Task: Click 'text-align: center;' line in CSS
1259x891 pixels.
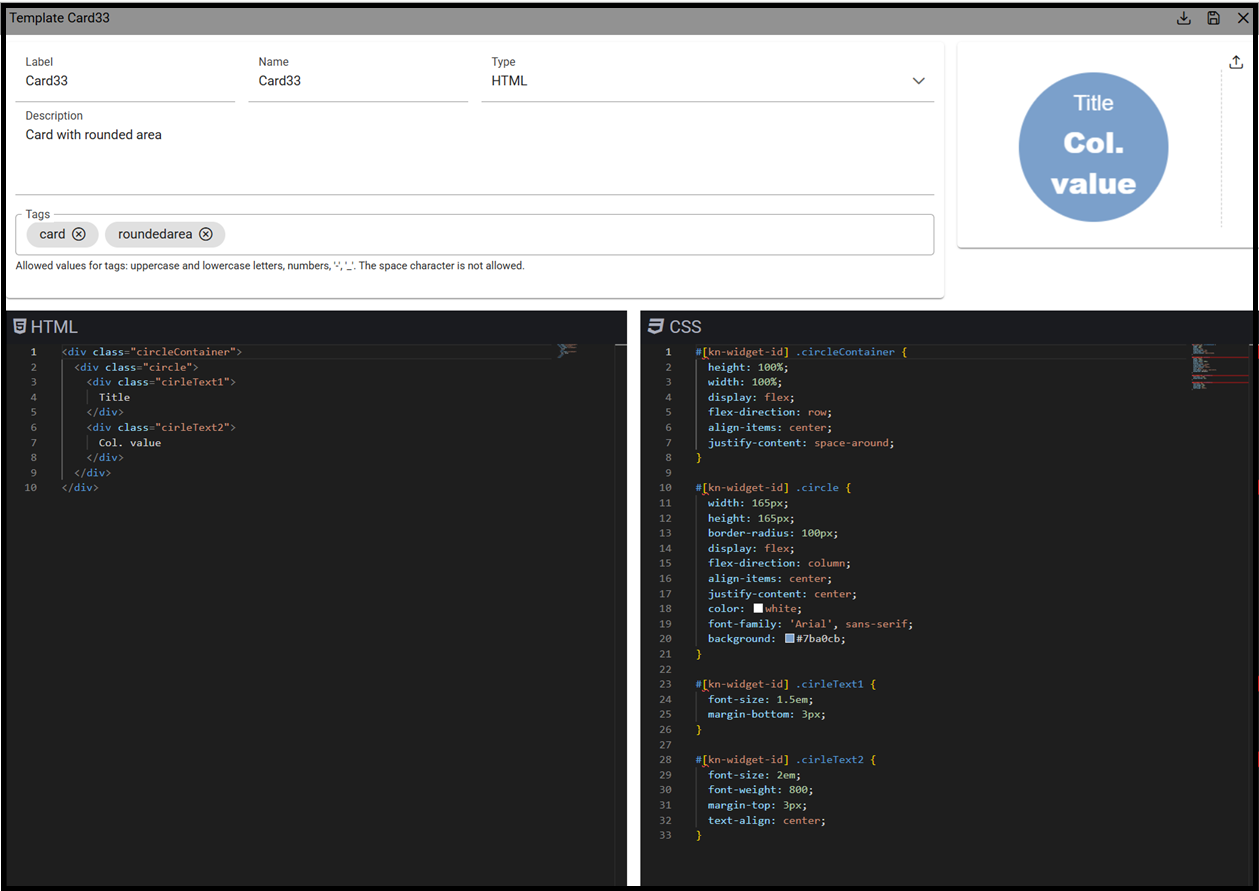Action: [x=767, y=820]
